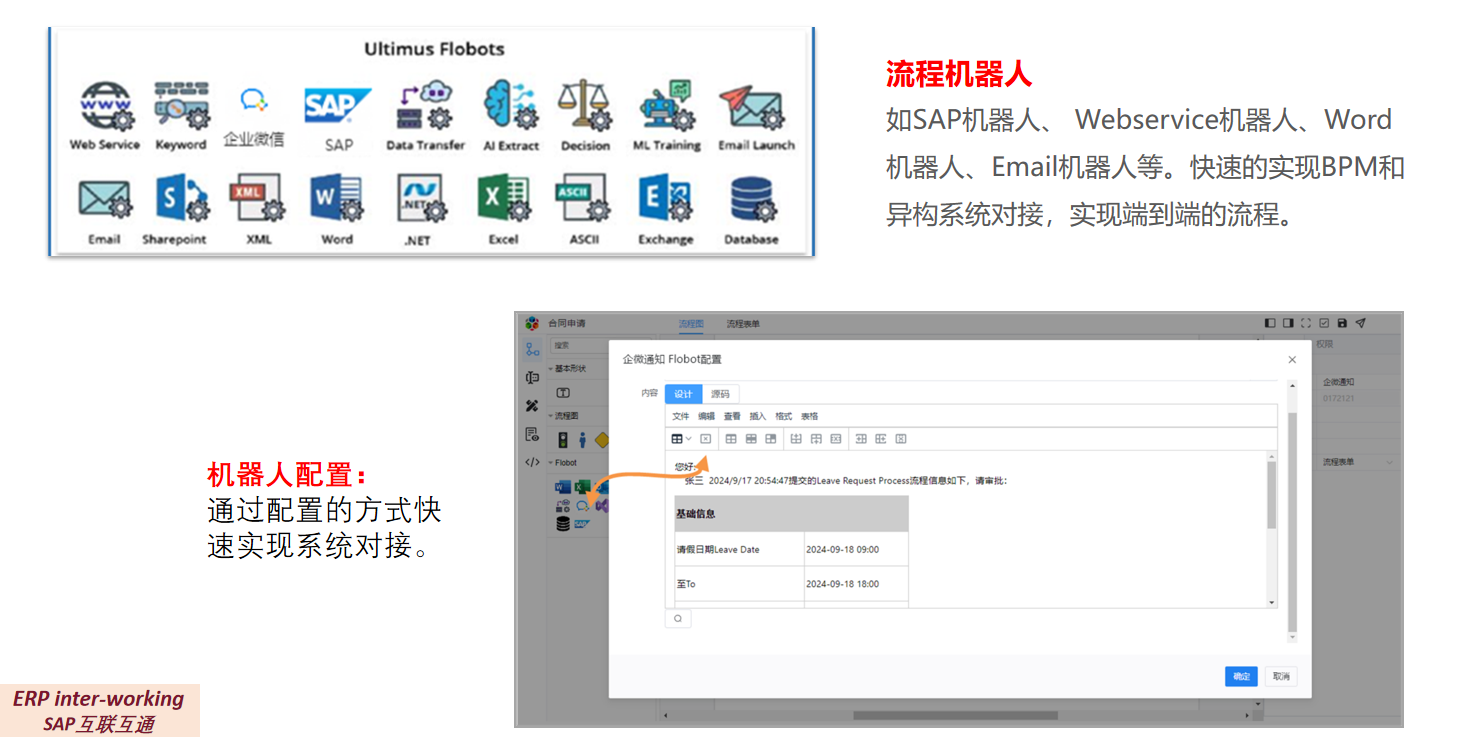Open the variables sidebar icon below flow diagram
Viewport: 1466px width, 738px height.
click(x=532, y=378)
